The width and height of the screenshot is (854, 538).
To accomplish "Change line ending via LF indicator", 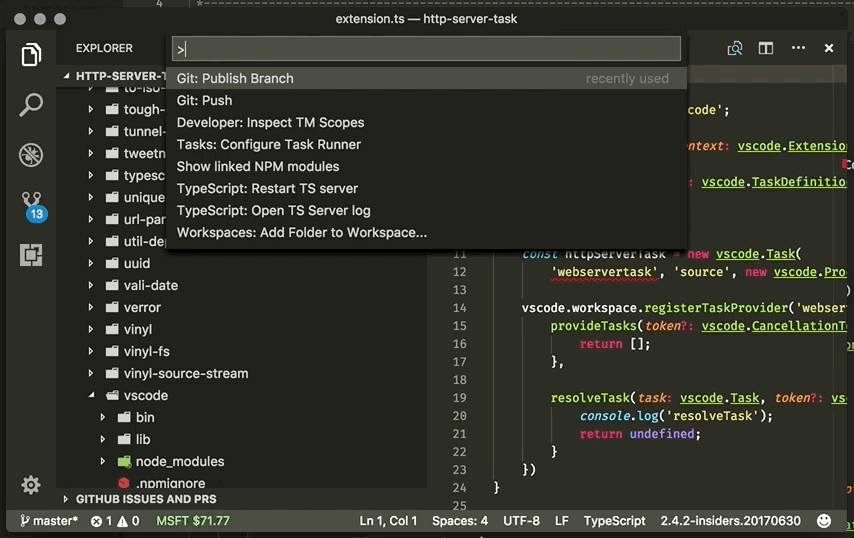I will (x=562, y=521).
